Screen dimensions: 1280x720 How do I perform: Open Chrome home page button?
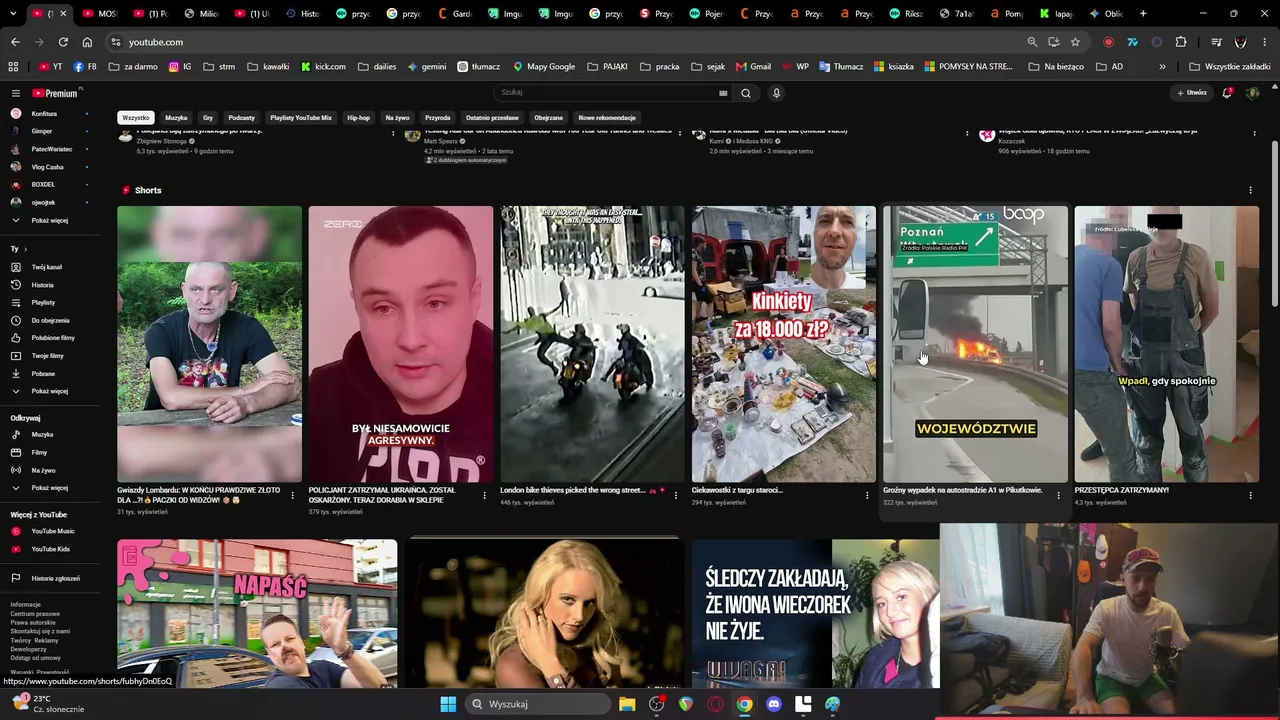[87, 42]
